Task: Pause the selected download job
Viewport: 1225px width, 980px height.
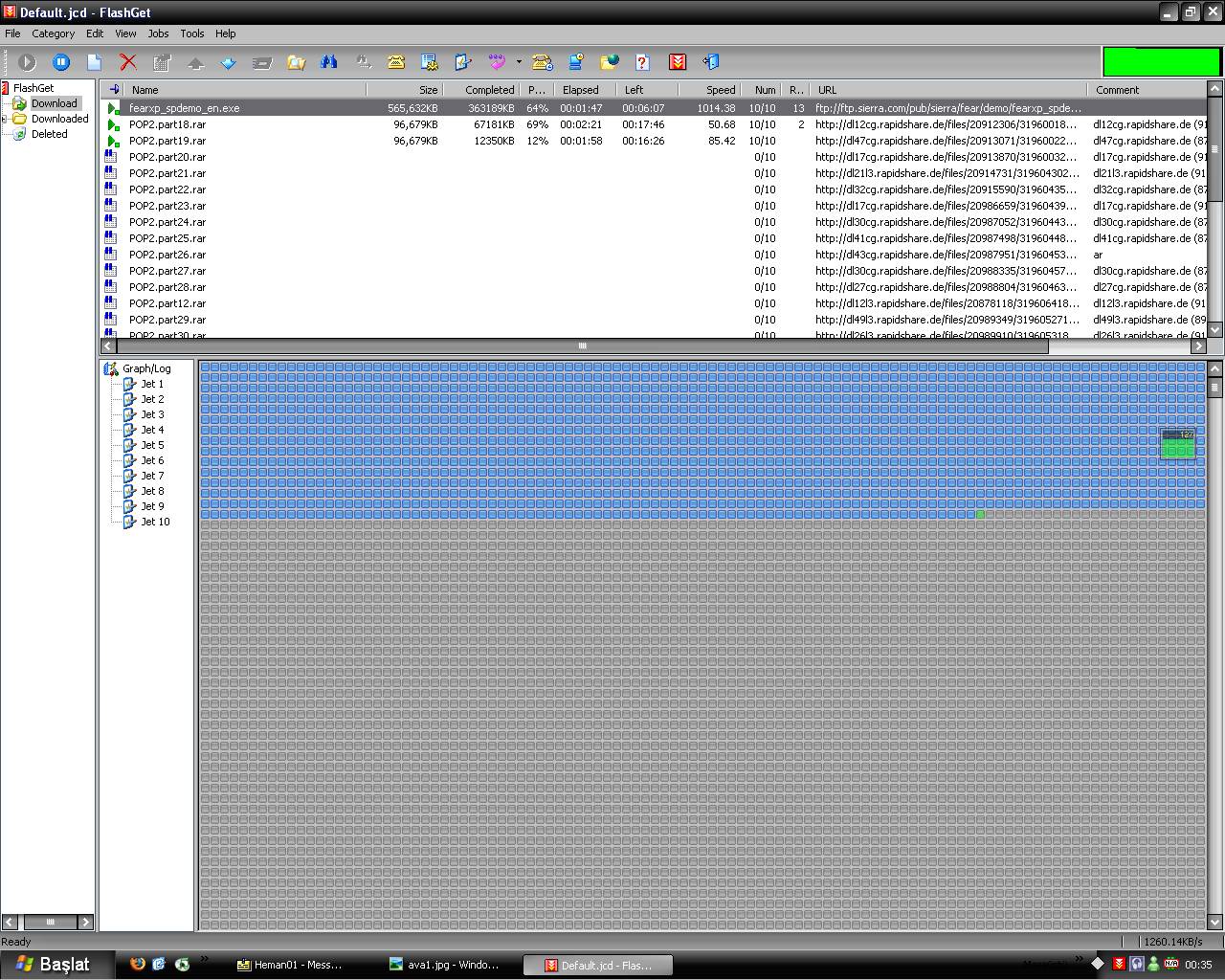Action: 61,62
